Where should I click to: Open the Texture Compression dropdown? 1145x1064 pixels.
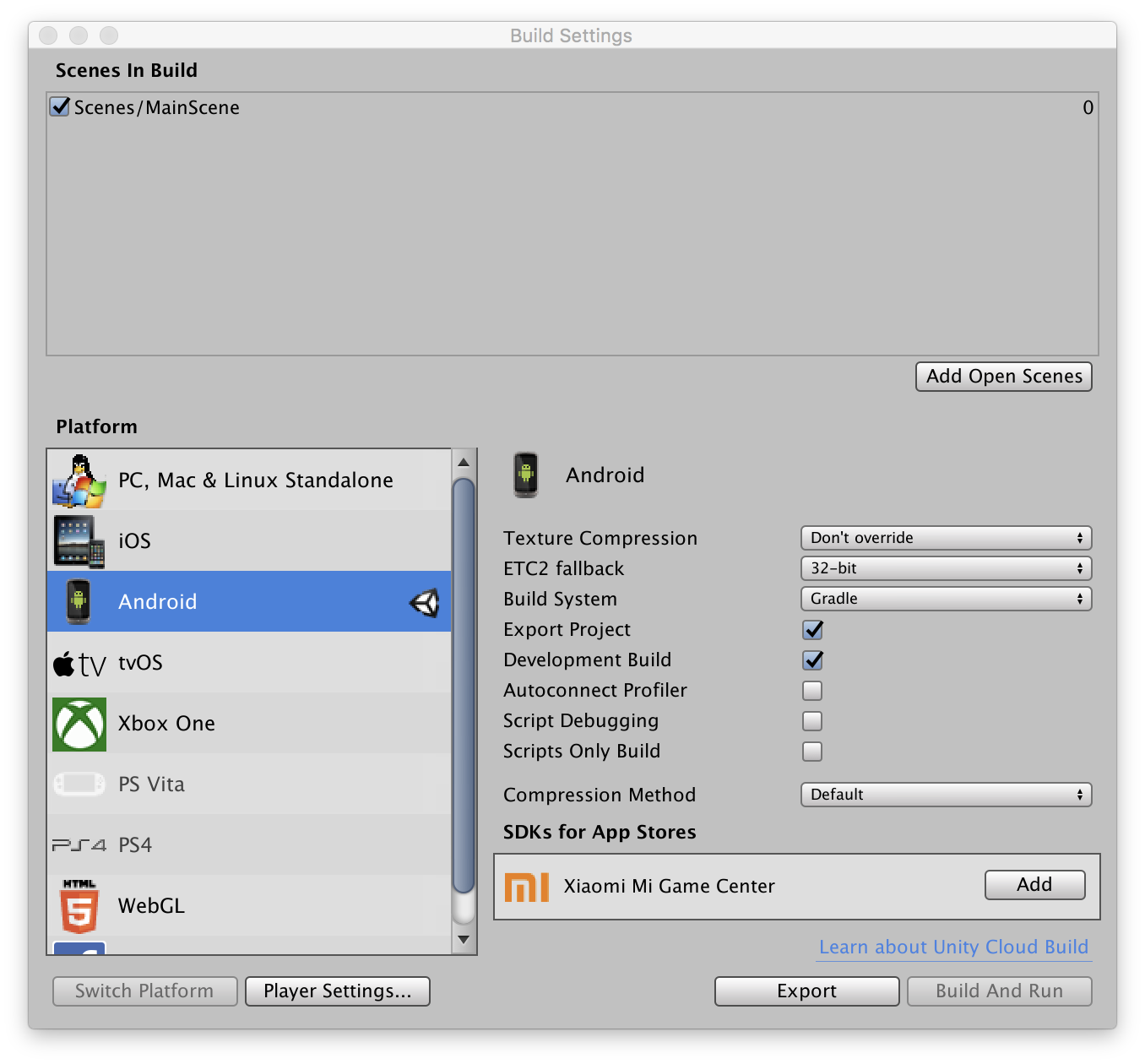click(945, 538)
